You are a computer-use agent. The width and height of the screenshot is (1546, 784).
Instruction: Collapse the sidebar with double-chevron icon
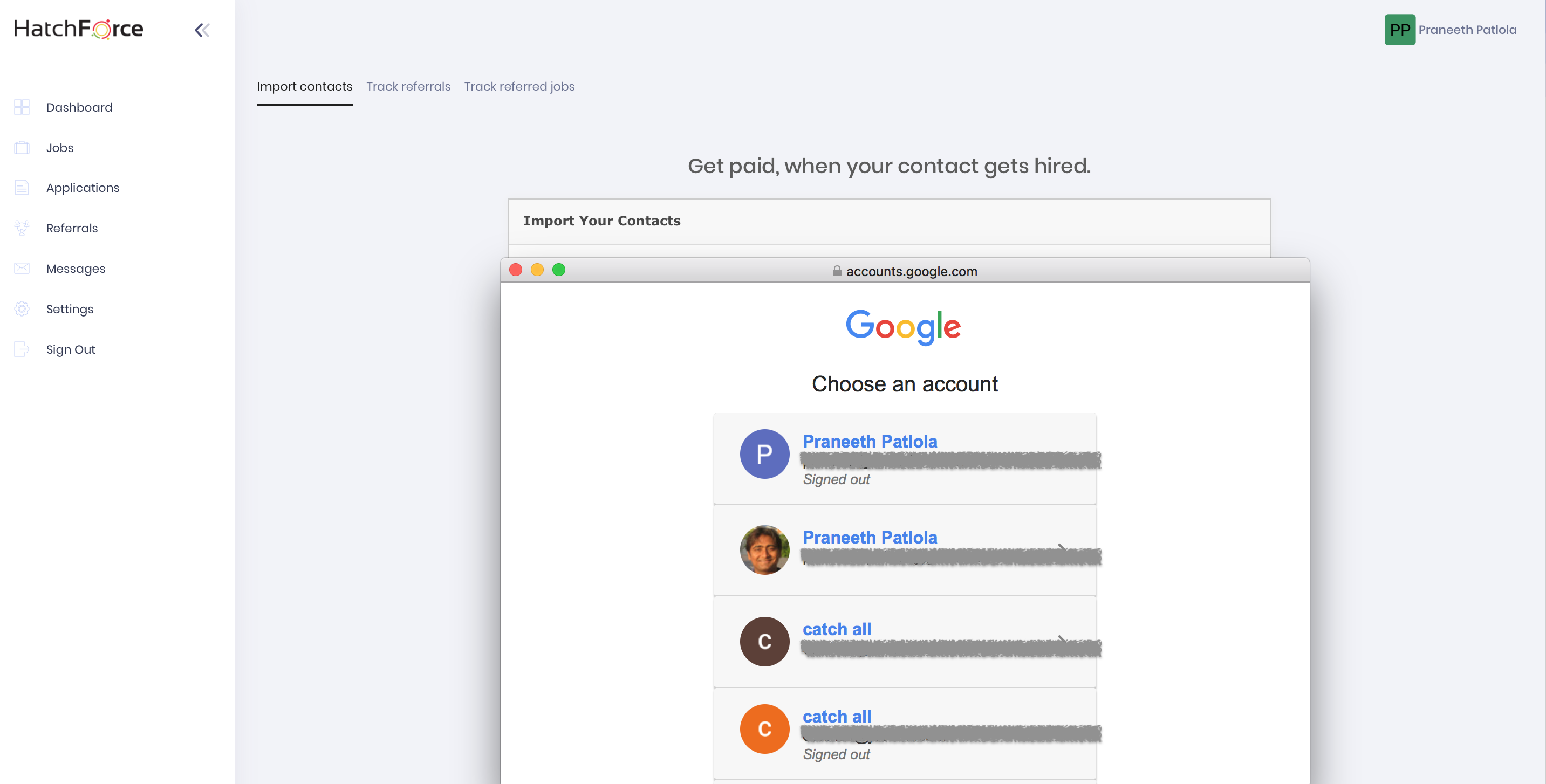click(202, 30)
